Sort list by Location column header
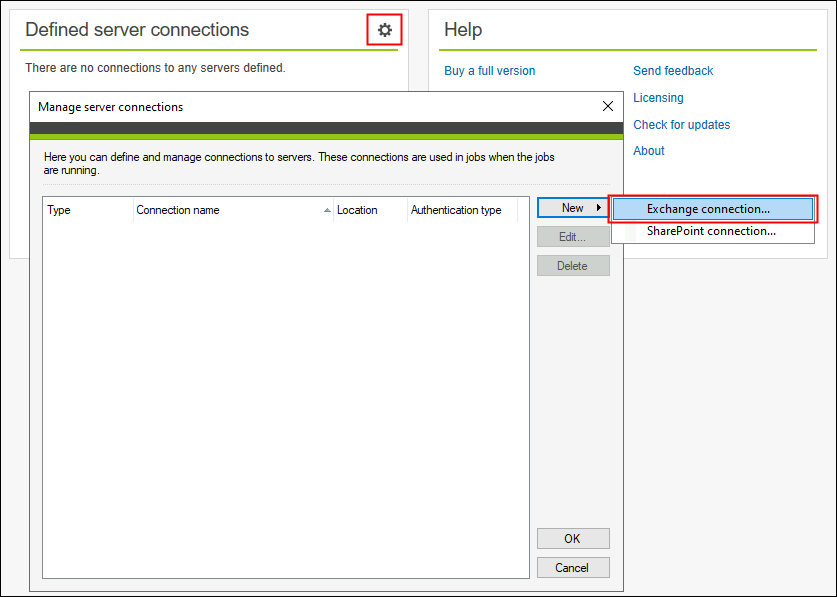 (x=370, y=210)
